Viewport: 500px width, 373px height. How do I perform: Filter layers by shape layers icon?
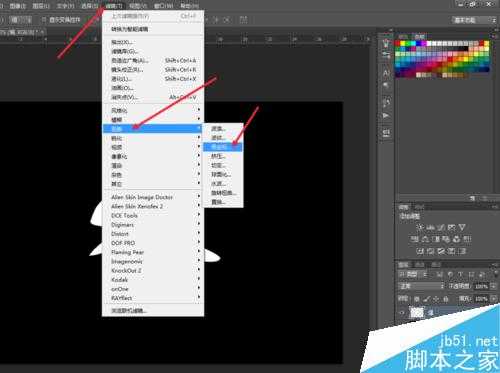[x=471, y=275]
